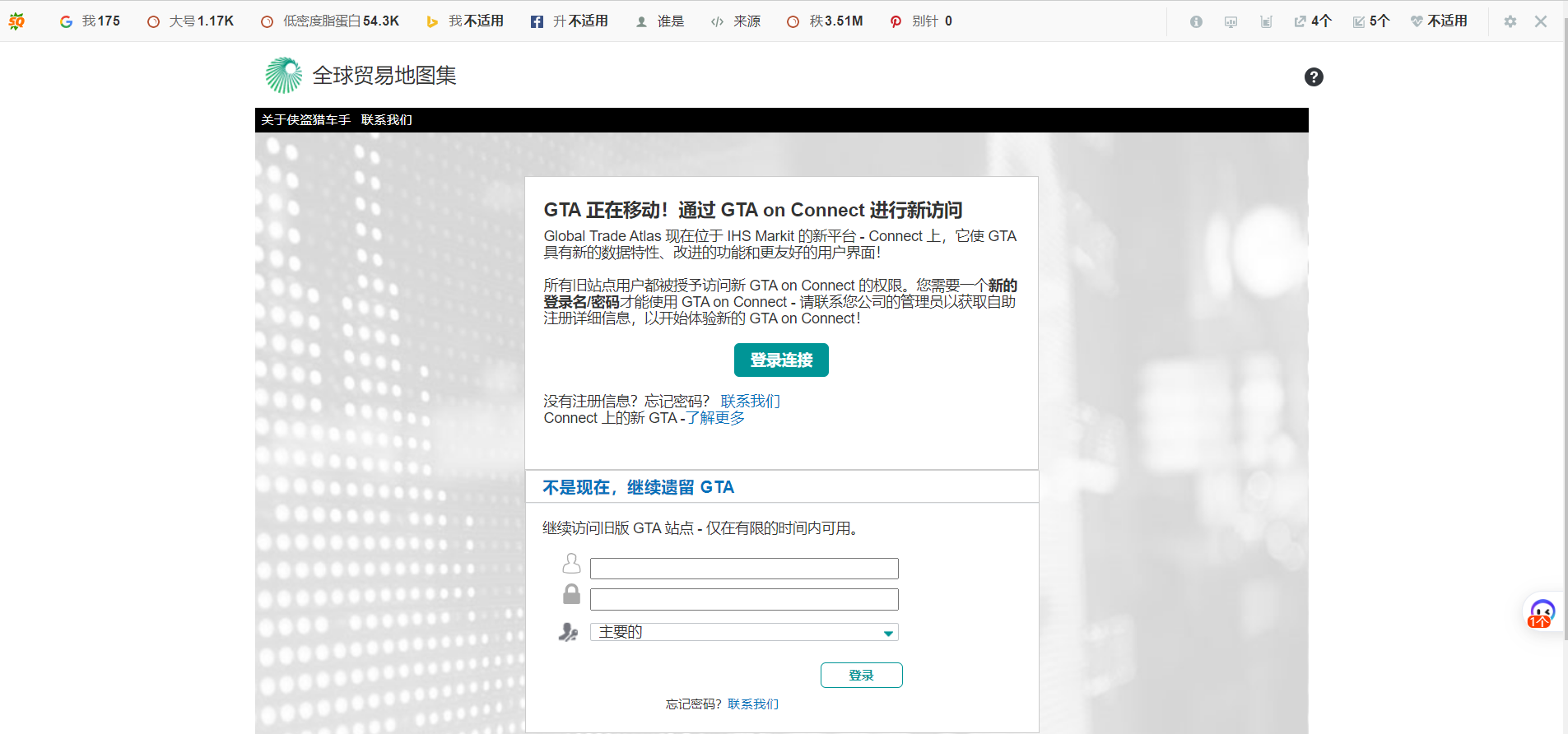Show external links 4个
The image size is (1568, 734).
(x=1313, y=21)
